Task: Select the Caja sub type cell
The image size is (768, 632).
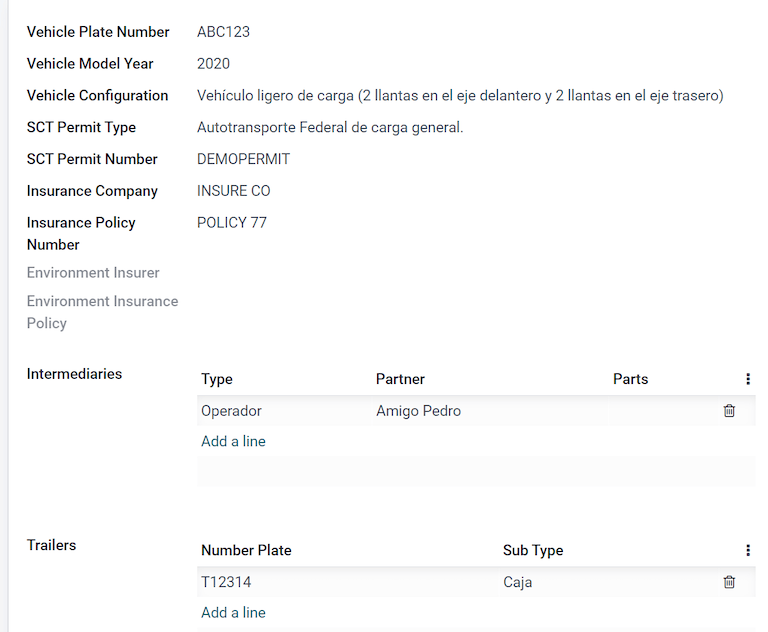Action: tap(600, 582)
